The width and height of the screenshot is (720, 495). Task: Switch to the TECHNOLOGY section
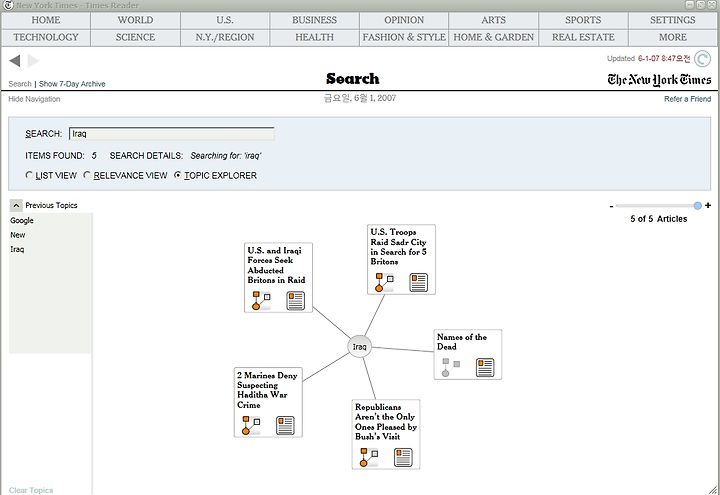pos(46,37)
